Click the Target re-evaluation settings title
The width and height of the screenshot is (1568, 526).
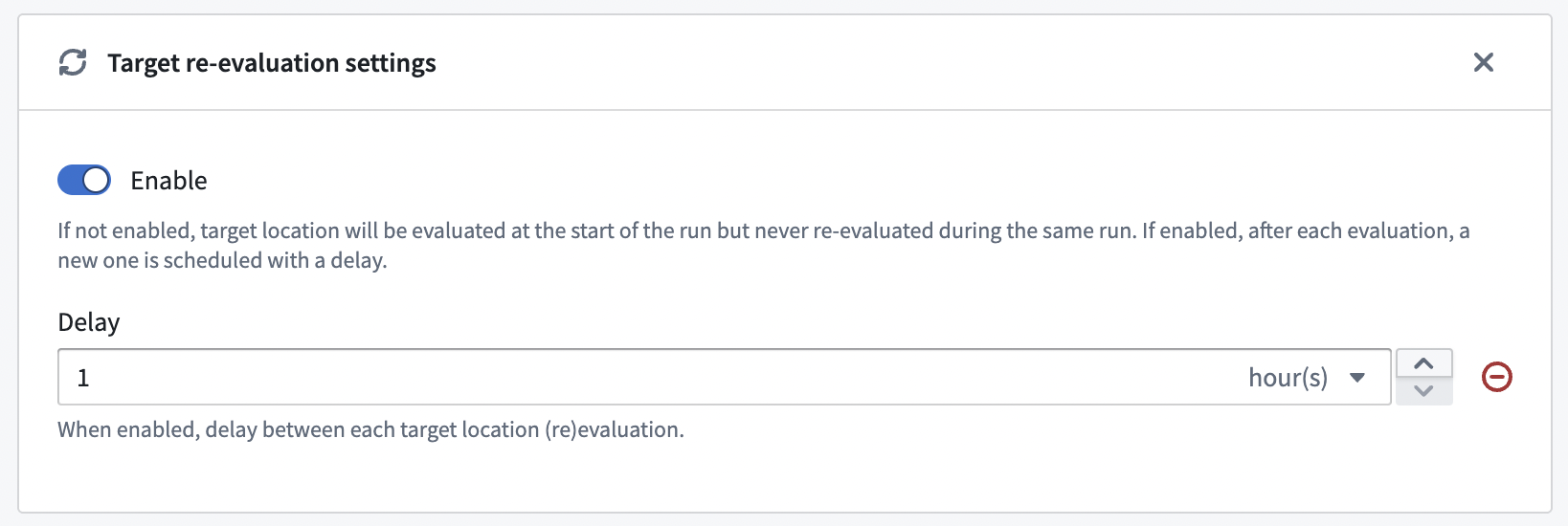click(272, 63)
